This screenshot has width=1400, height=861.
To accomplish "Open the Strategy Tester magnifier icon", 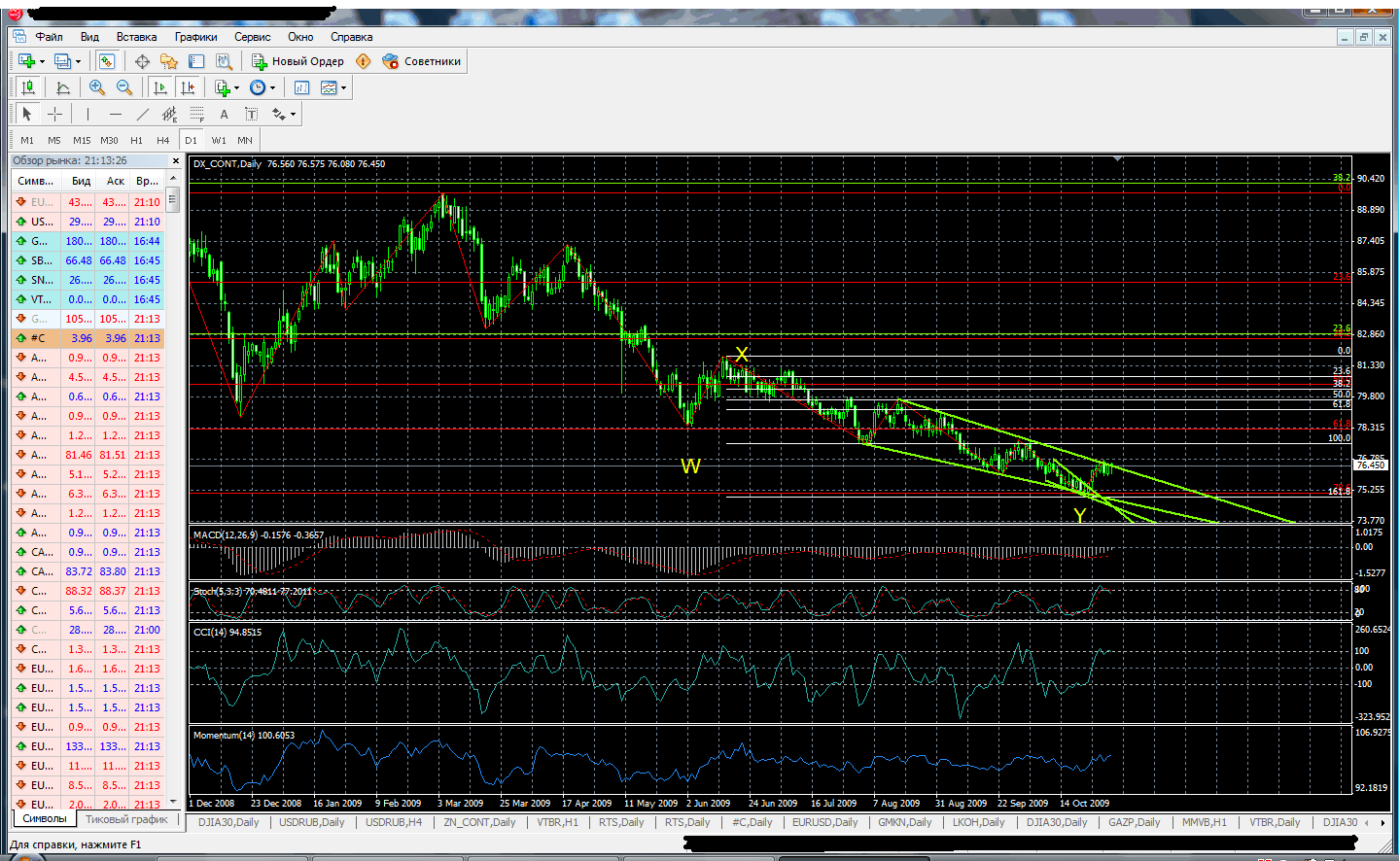I will (224, 61).
